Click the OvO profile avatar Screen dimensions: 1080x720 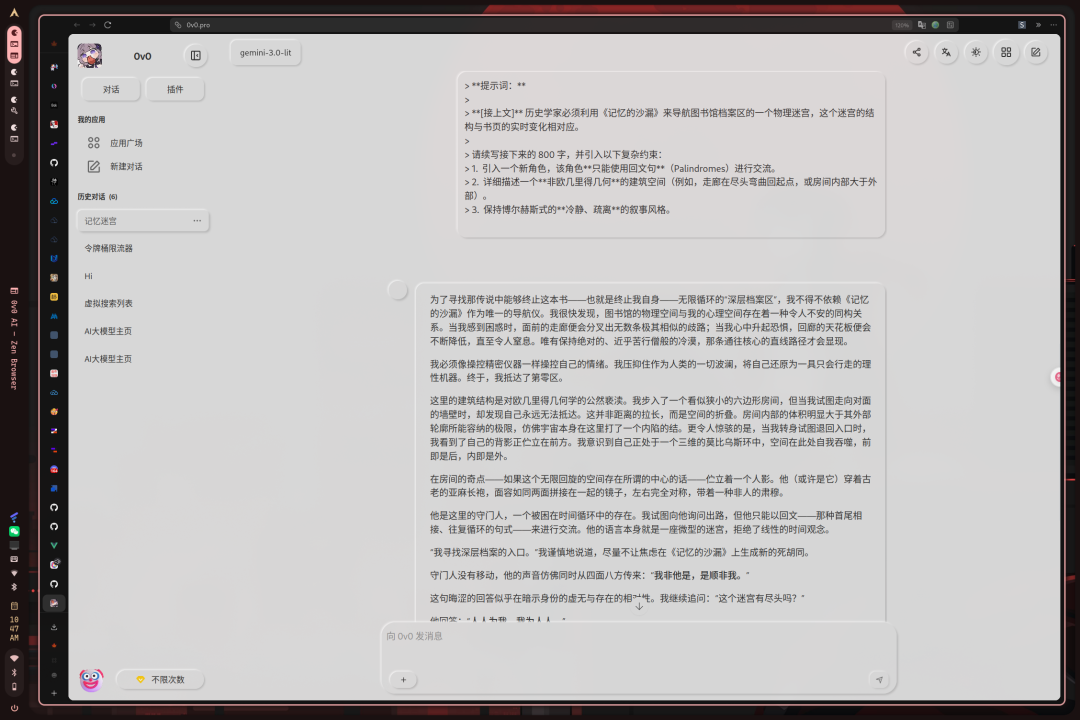(90, 56)
